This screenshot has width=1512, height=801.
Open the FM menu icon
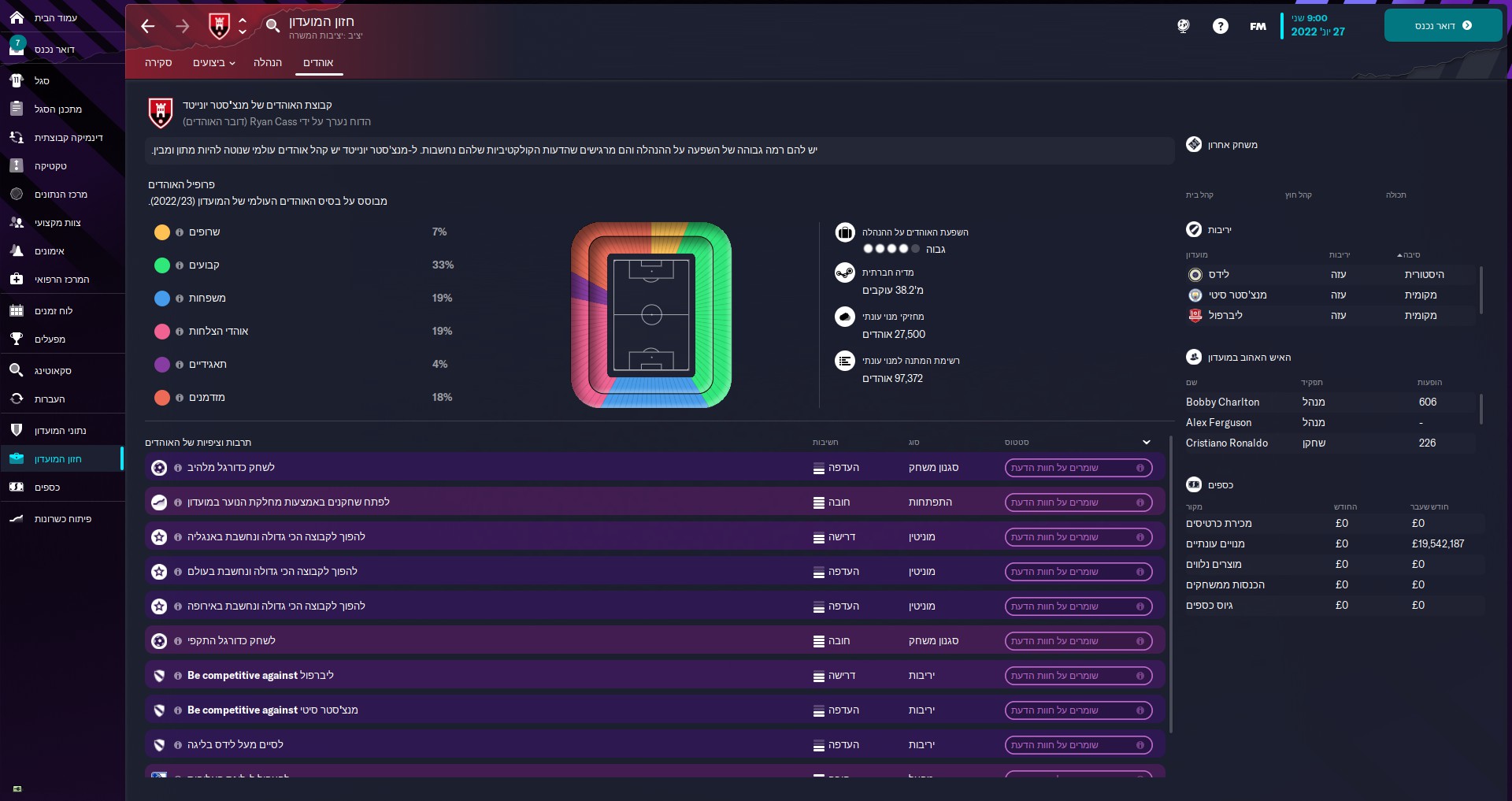(1258, 26)
